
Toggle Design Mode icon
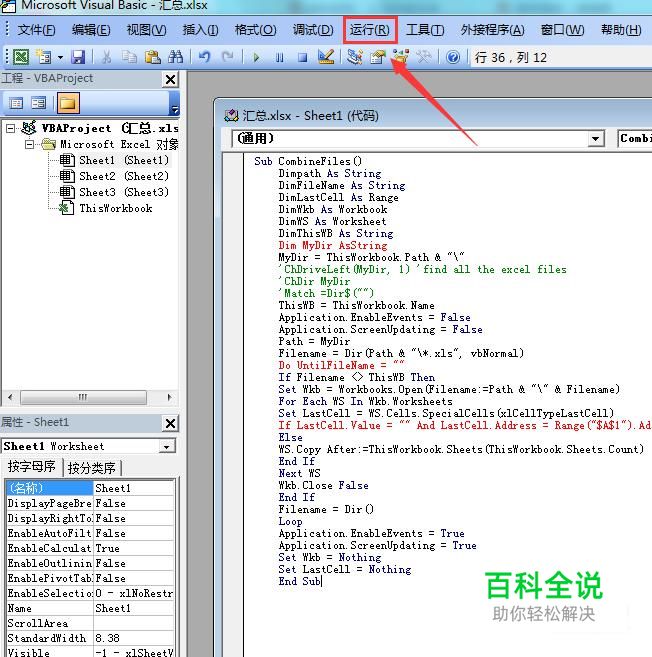[326, 57]
